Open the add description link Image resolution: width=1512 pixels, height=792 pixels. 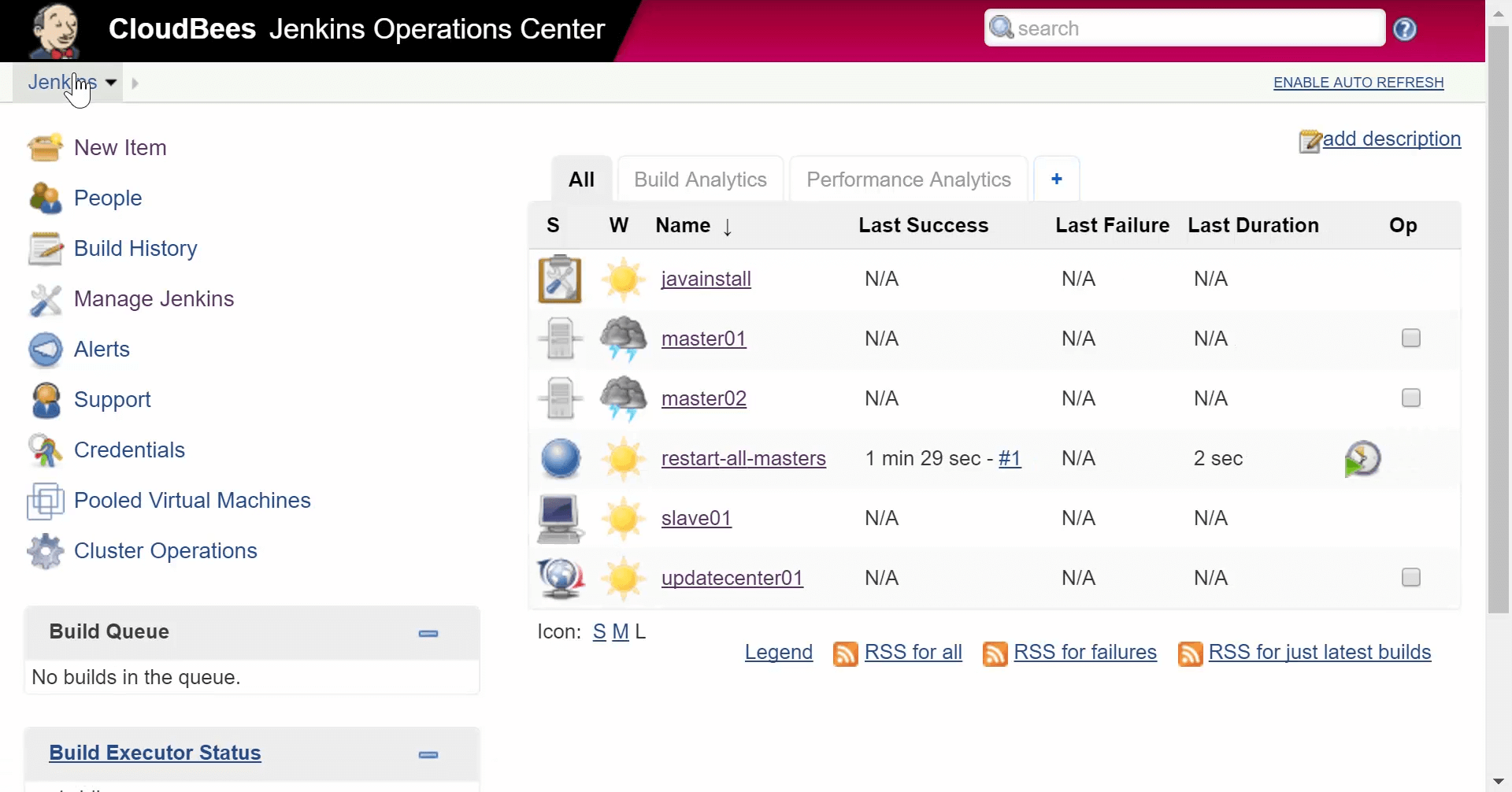coord(1392,139)
